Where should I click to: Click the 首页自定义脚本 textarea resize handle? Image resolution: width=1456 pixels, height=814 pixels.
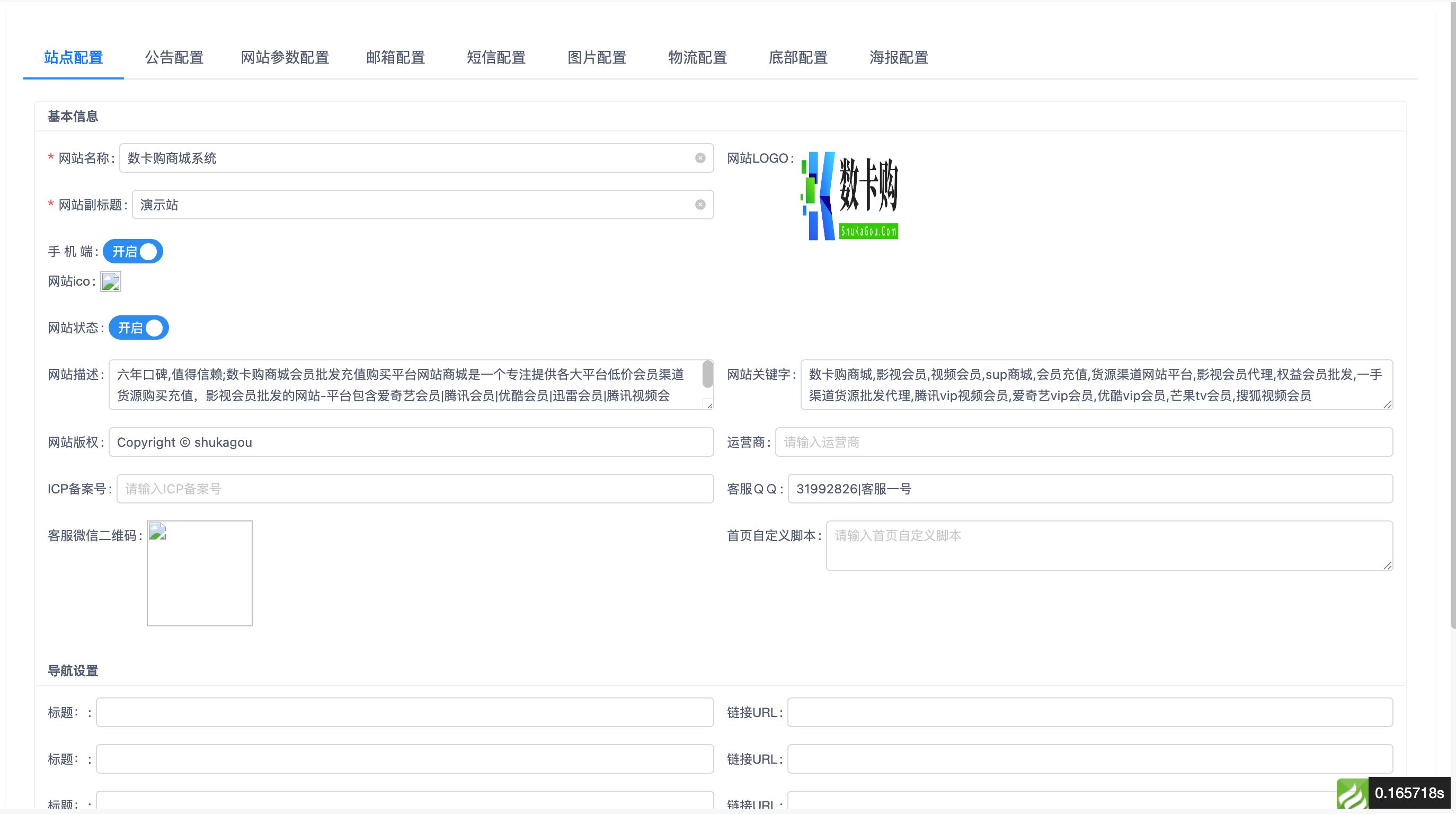click(1388, 565)
